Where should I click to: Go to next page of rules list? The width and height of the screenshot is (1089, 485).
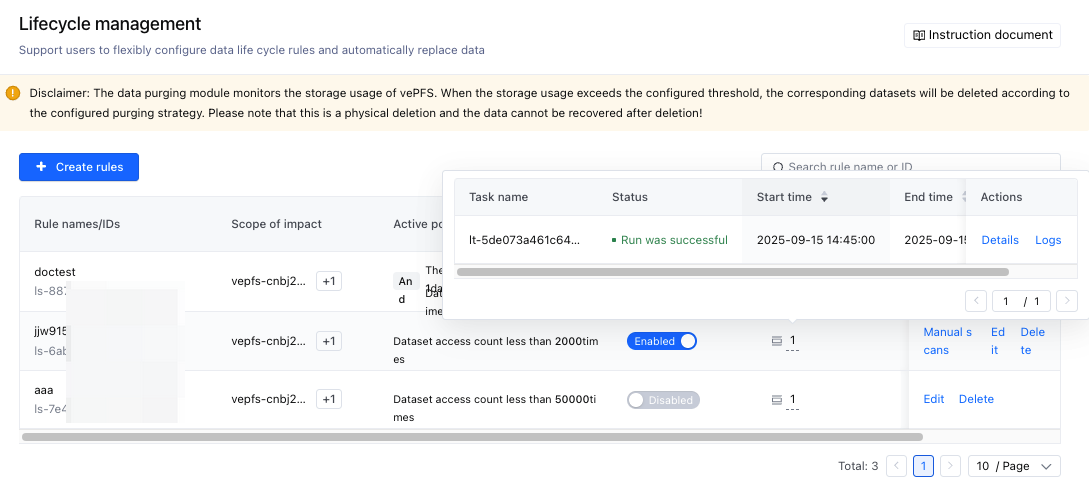[951, 466]
